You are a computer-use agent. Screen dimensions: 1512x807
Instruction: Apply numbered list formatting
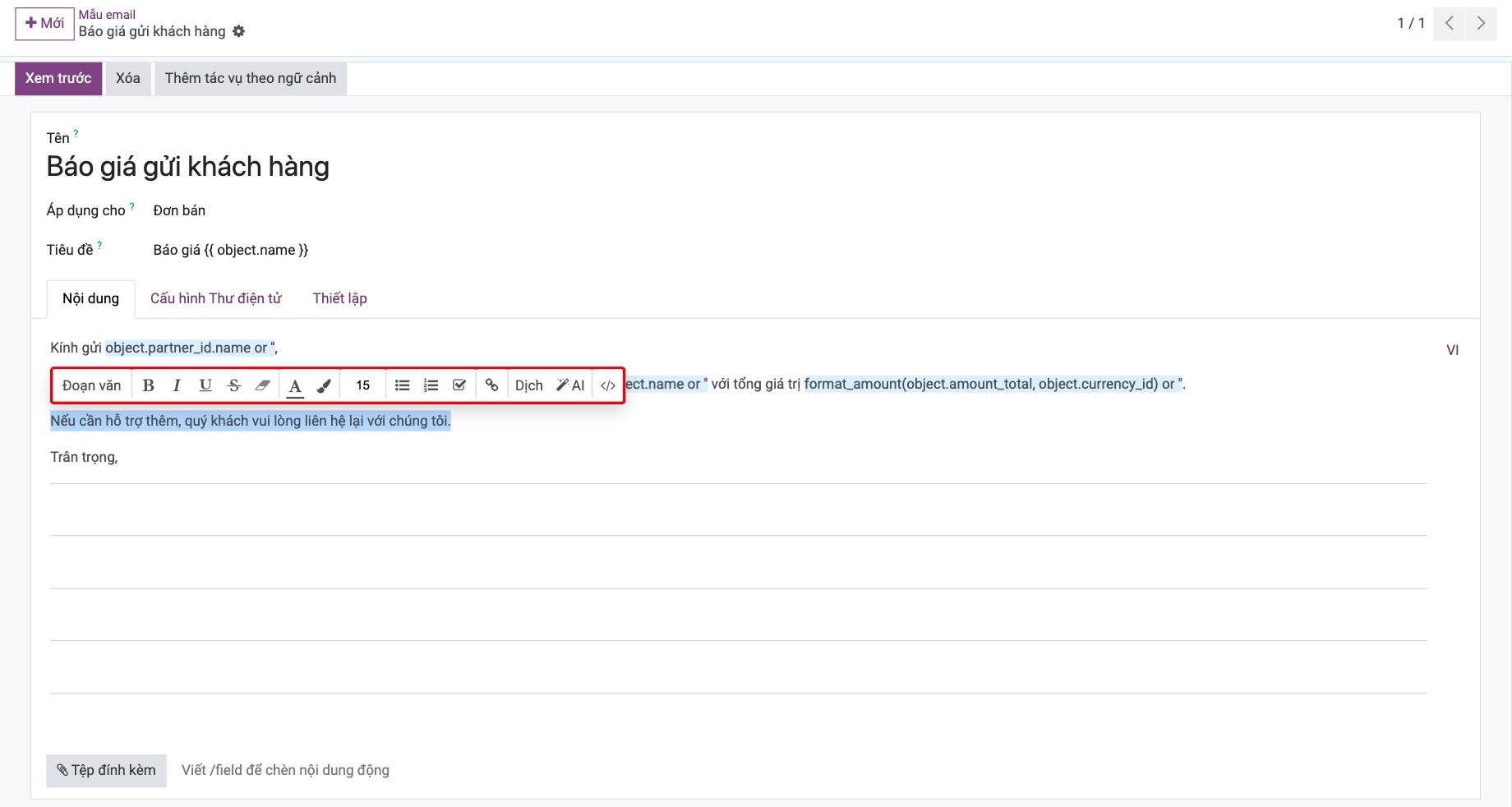click(431, 385)
